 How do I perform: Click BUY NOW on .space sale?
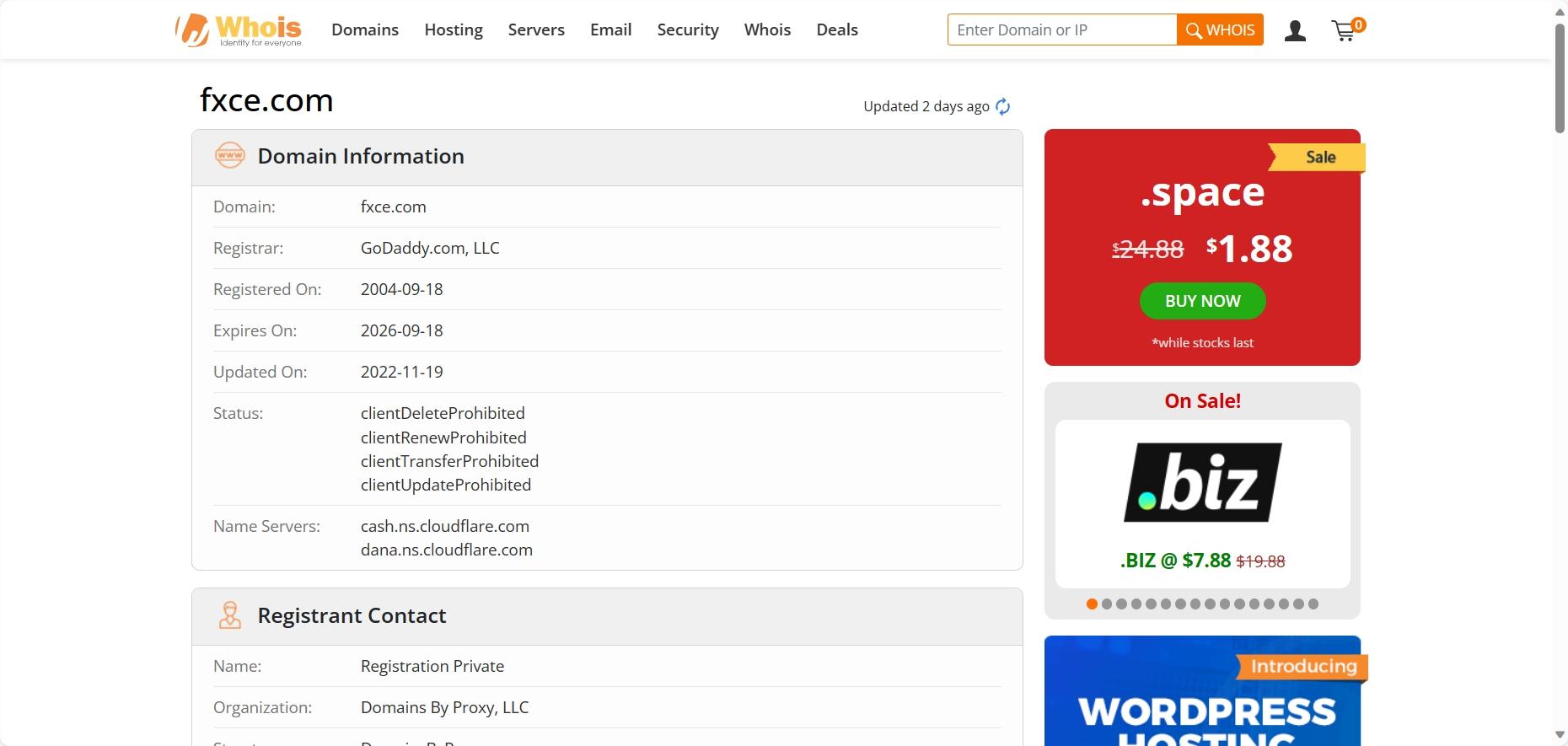[x=1202, y=301]
